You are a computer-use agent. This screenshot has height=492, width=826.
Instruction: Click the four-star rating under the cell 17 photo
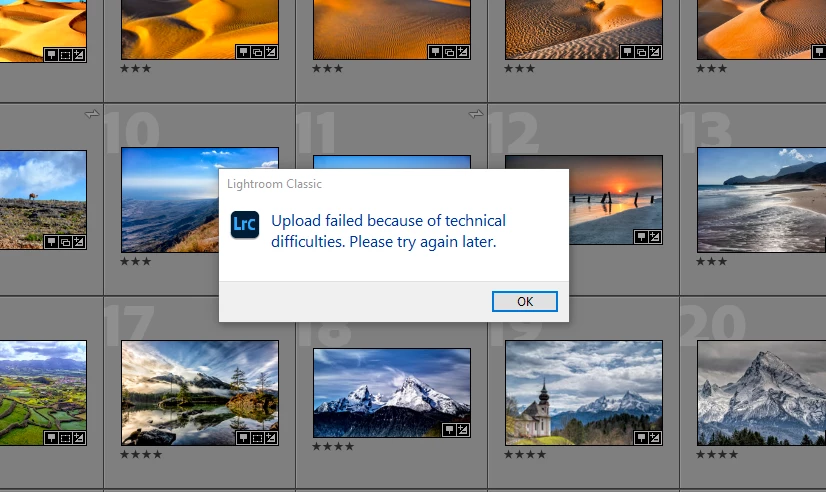click(141, 454)
